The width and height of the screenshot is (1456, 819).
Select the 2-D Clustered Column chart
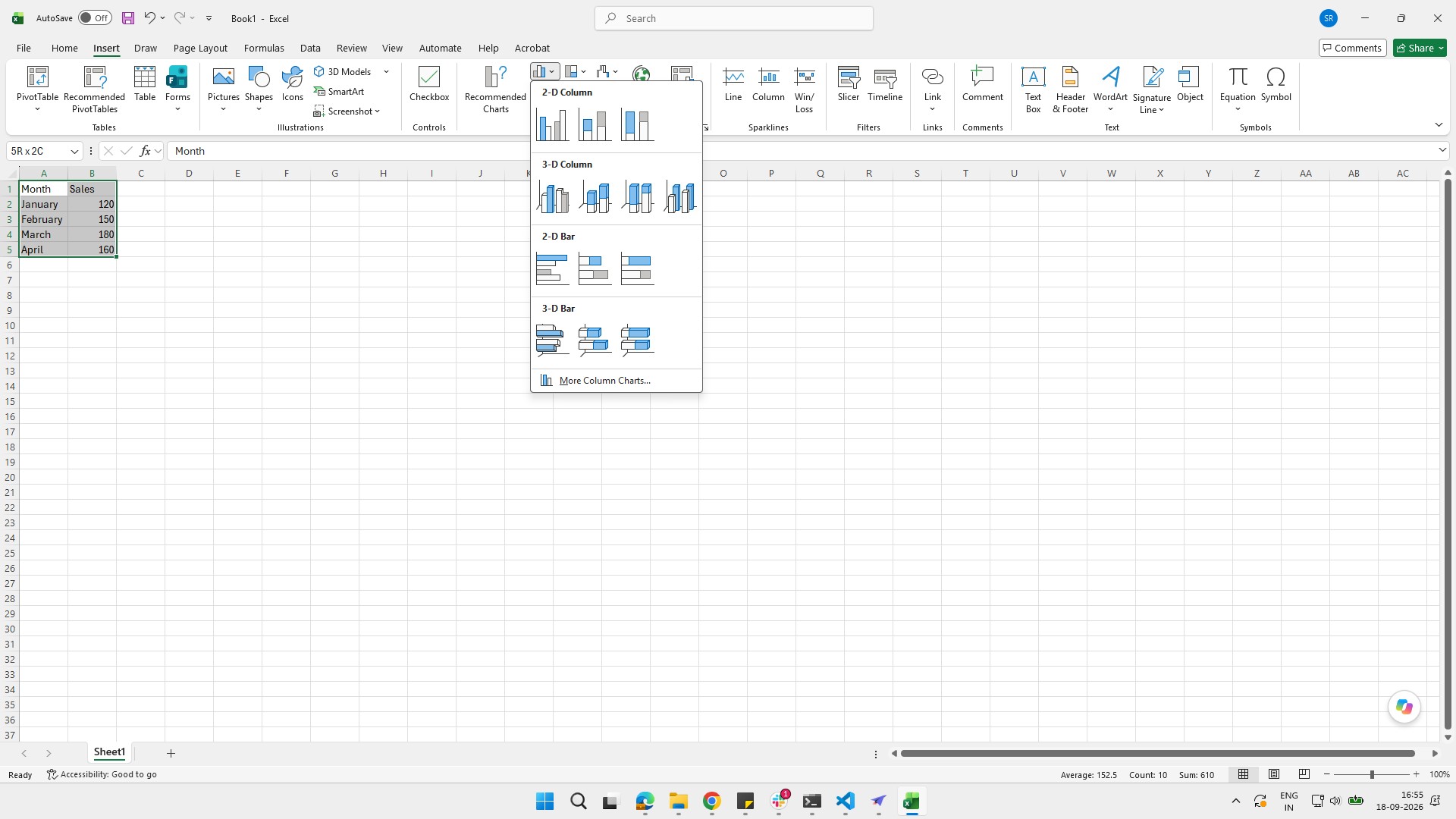(x=552, y=125)
